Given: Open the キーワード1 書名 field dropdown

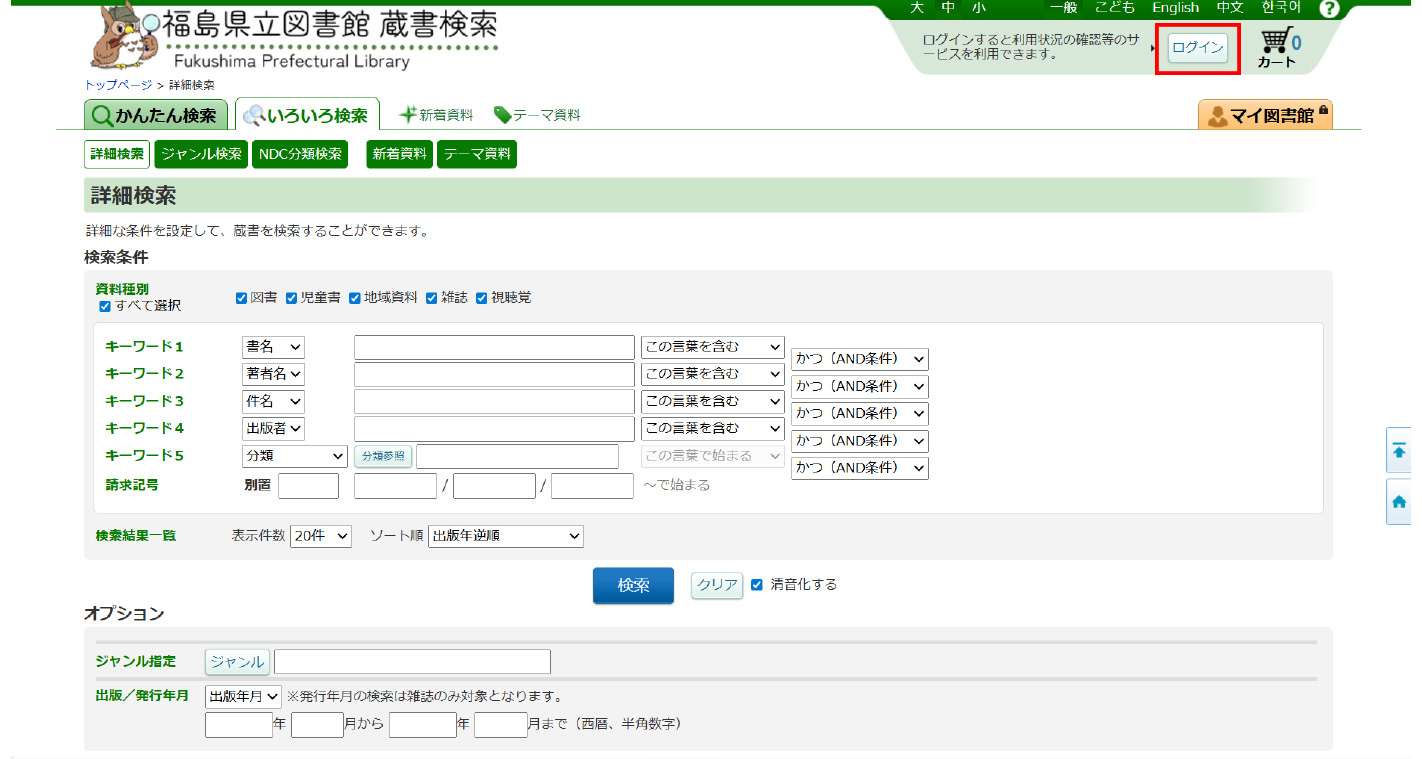Looking at the screenshot, I should [273, 347].
